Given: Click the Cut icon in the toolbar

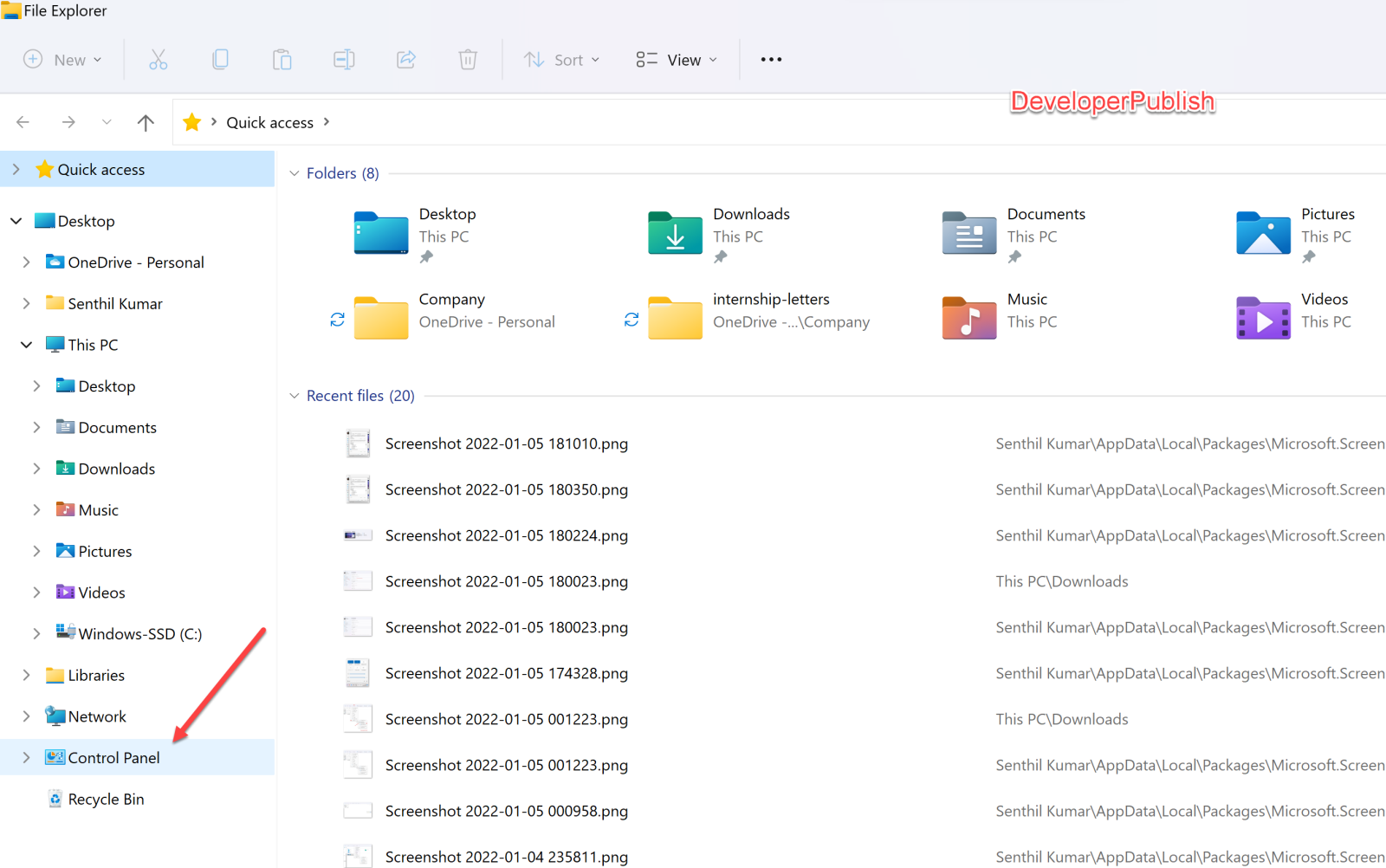Looking at the screenshot, I should pyautogui.click(x=159, y=59).
